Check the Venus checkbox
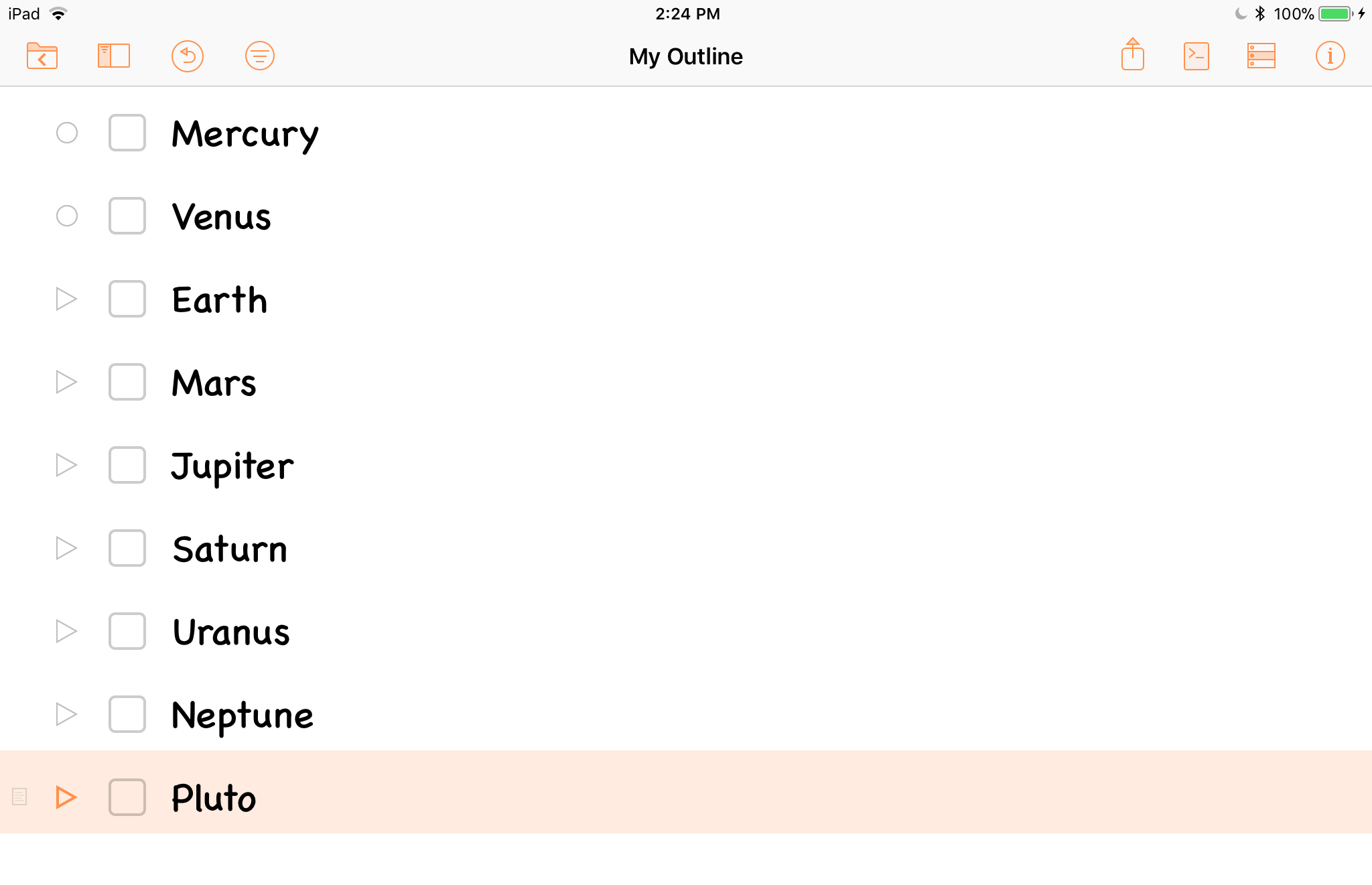This screenshot has height=885, width=1372. click(127, 215)
